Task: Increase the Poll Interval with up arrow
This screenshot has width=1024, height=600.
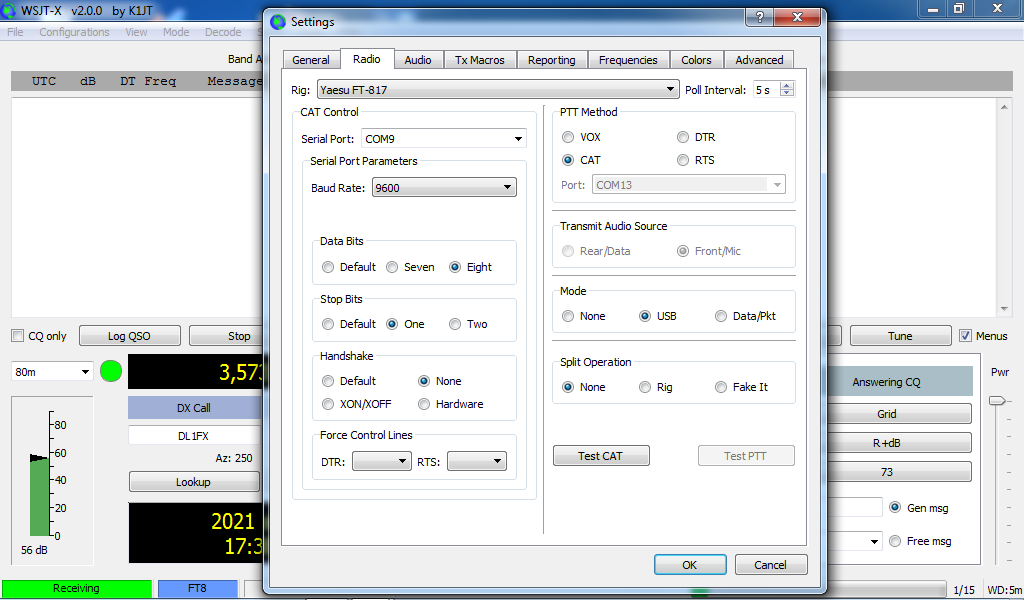Action: [x=787, y=85]
